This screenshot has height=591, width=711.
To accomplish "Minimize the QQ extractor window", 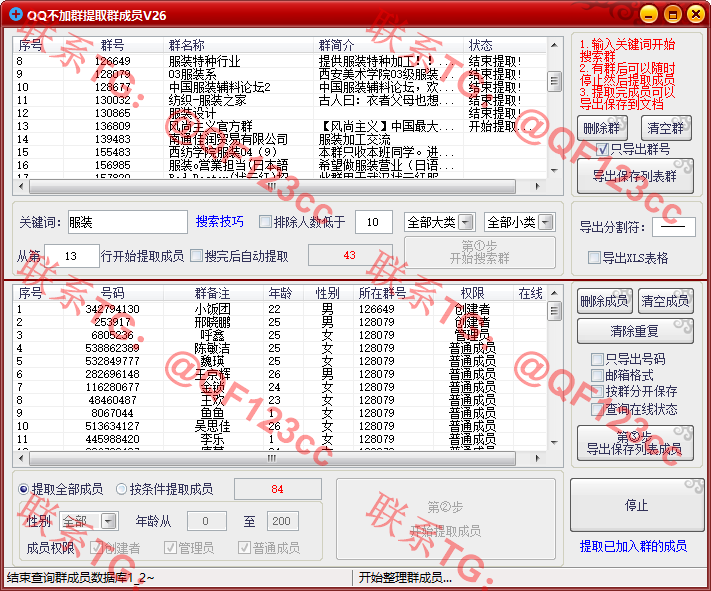I will (649, 14).
